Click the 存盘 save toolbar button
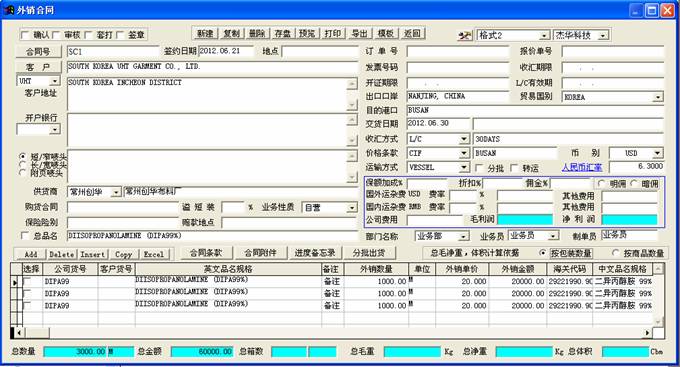This screenshot has height=367, width=680. click(282, 33)
